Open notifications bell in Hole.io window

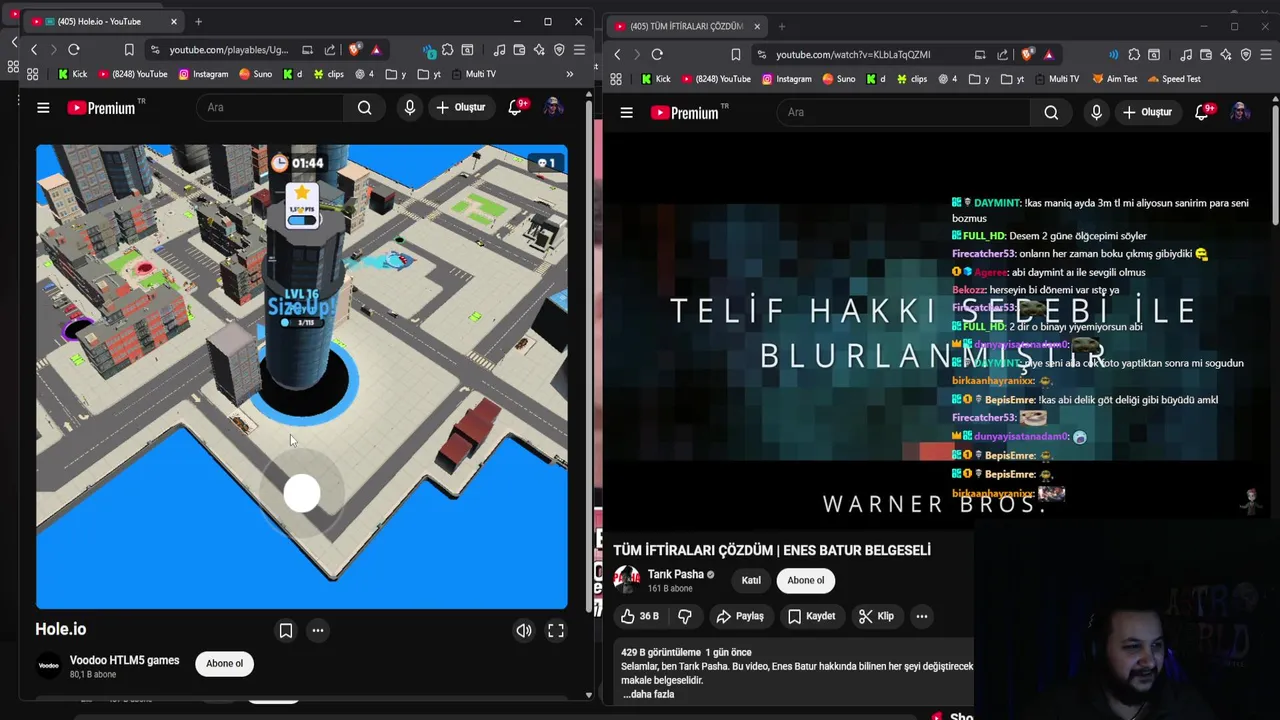pyautogui.click(x=515, y=108)
